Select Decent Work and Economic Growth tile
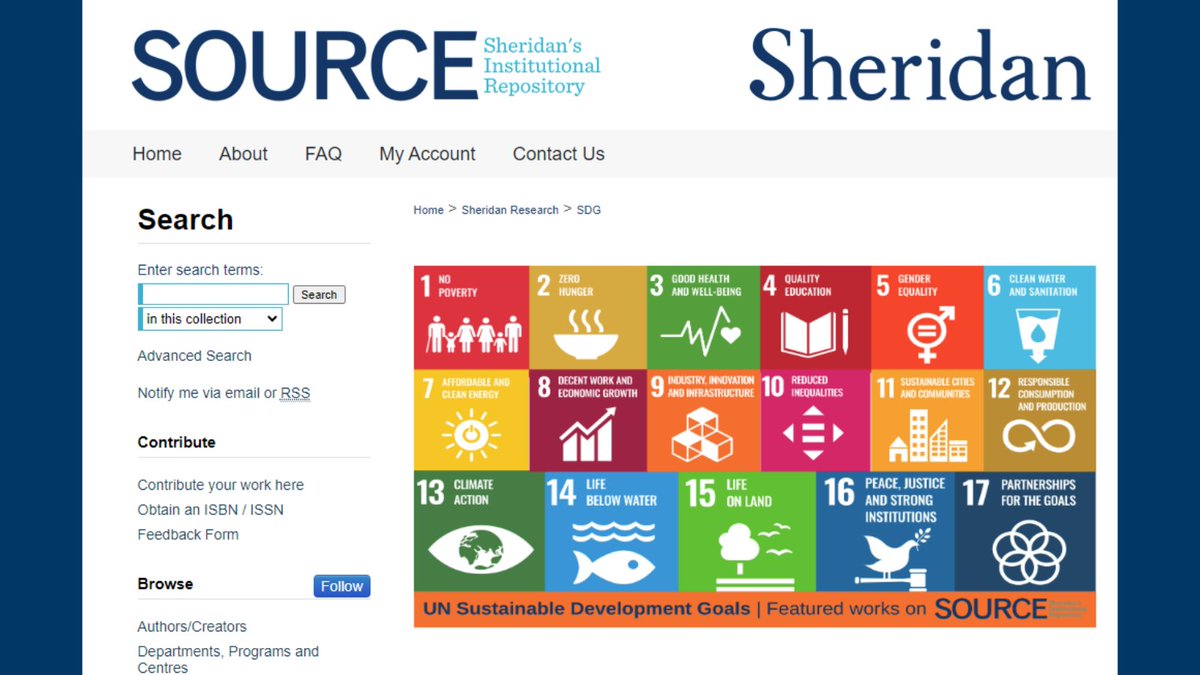1200x675 pixels. click(587, 420)
